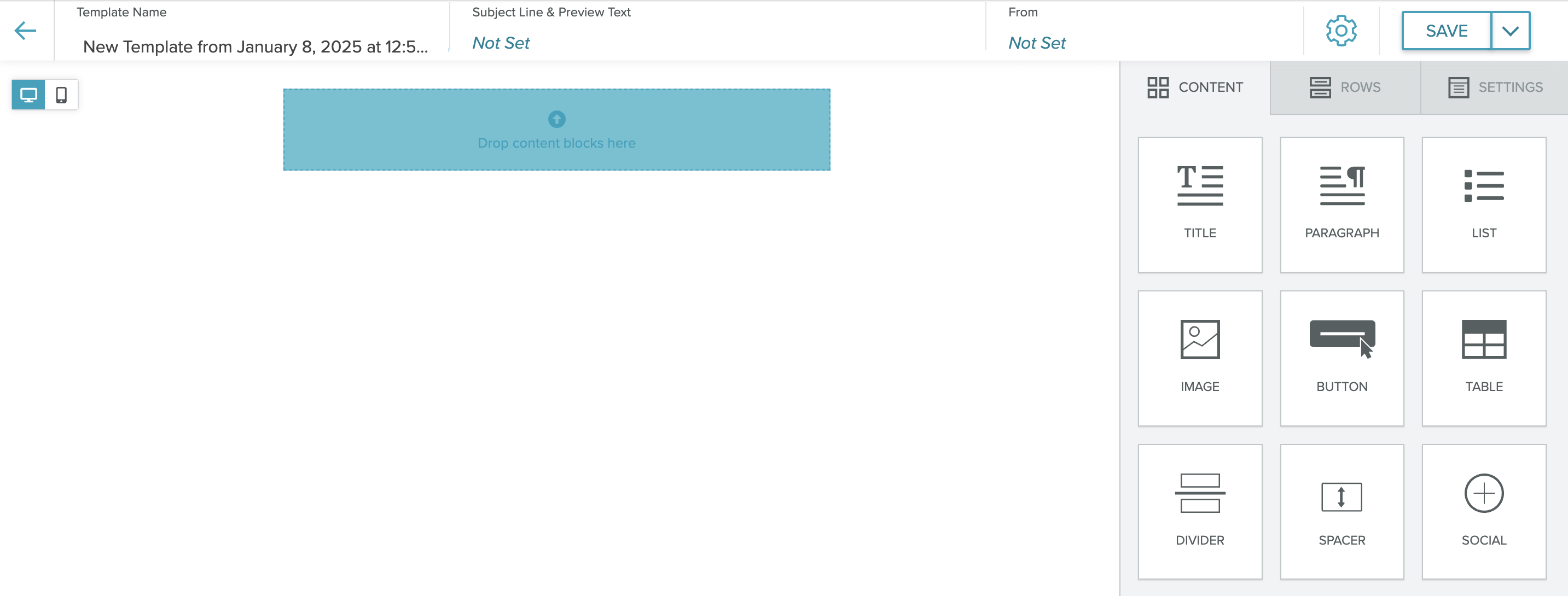This screenshot has height=596, width=1568.
Task: Select the Divider content block
Action: point(1200,511)
